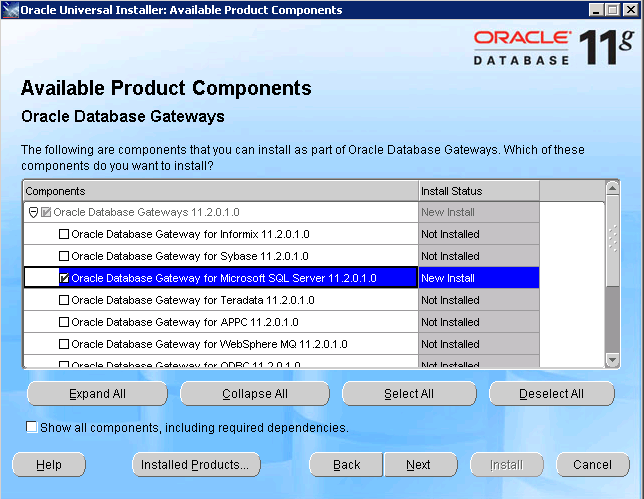Viewport: 644px width, 499px height.
Task: Click the Collapse All button
Action: tap(255, 393)
